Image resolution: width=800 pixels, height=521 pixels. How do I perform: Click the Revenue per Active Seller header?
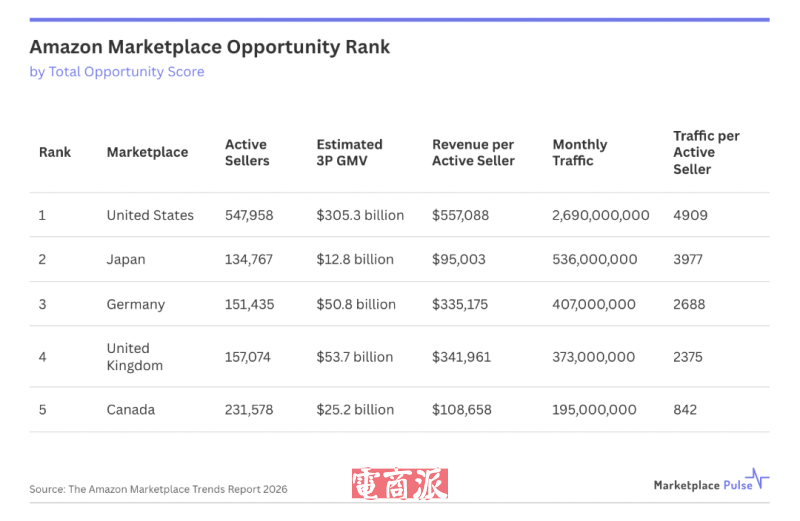click(x=473, y=152)
